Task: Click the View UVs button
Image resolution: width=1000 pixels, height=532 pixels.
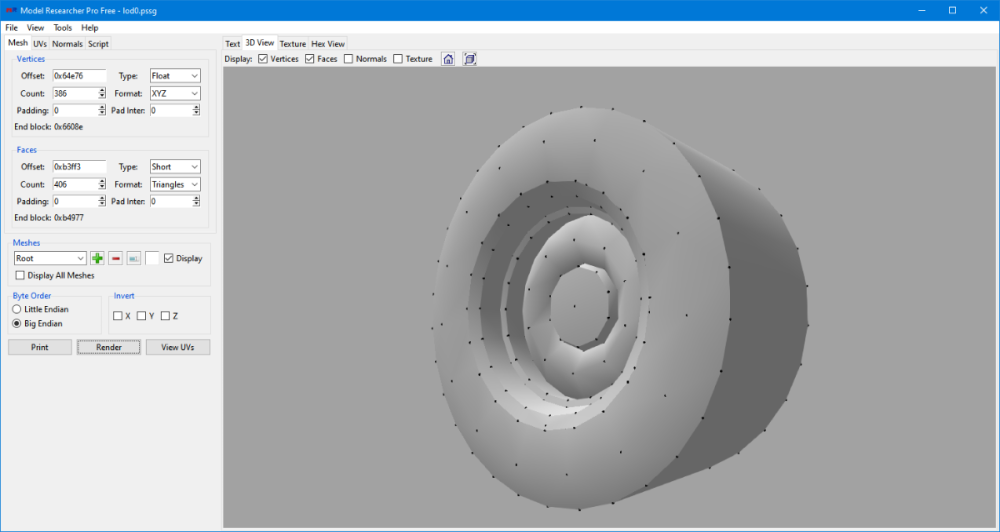Action: tap(178, 348)
